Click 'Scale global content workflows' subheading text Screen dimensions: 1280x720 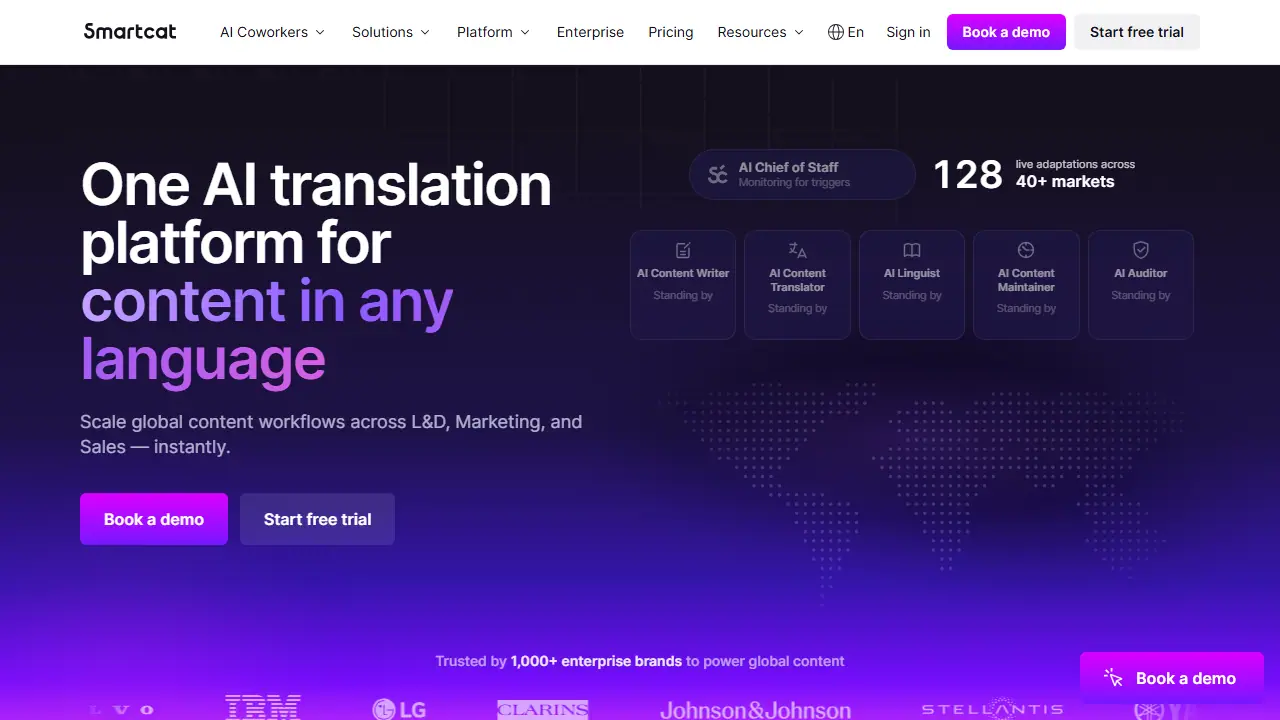point(331,434)
